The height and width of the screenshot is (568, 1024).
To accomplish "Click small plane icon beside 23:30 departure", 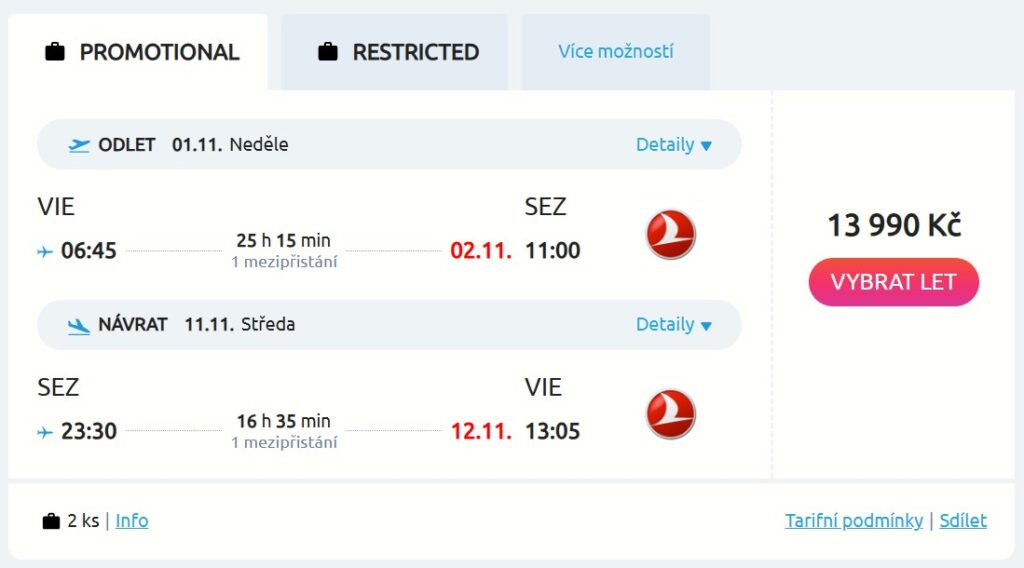I will click(x=45, y=432).
